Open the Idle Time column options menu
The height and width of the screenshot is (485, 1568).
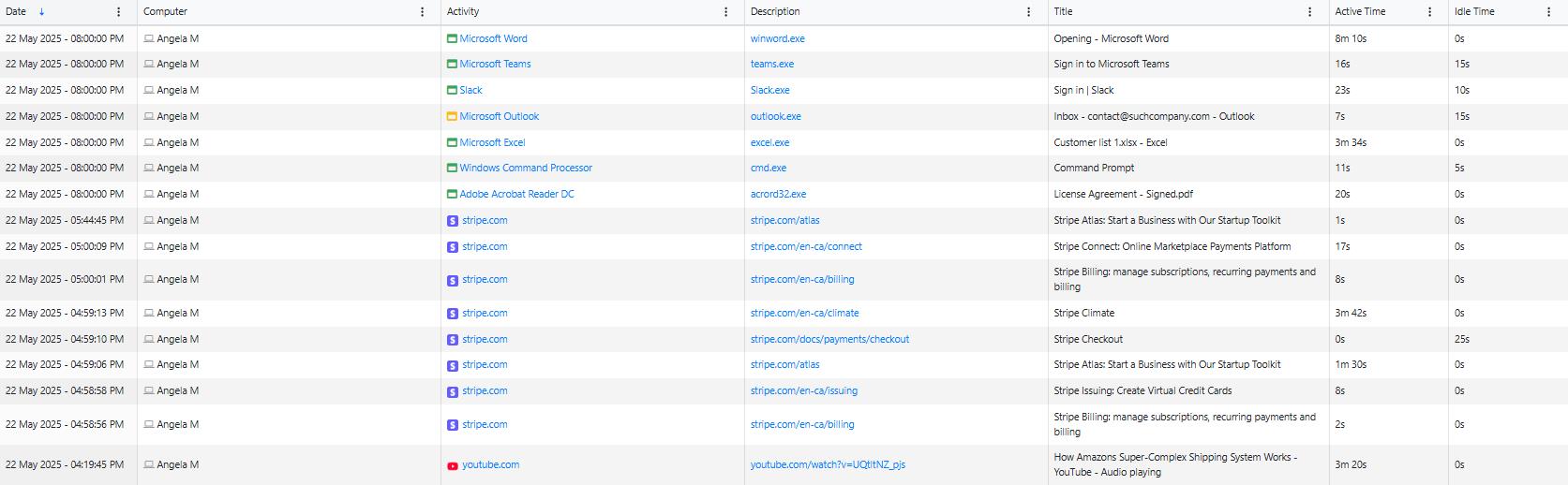tap(1547, 12)
